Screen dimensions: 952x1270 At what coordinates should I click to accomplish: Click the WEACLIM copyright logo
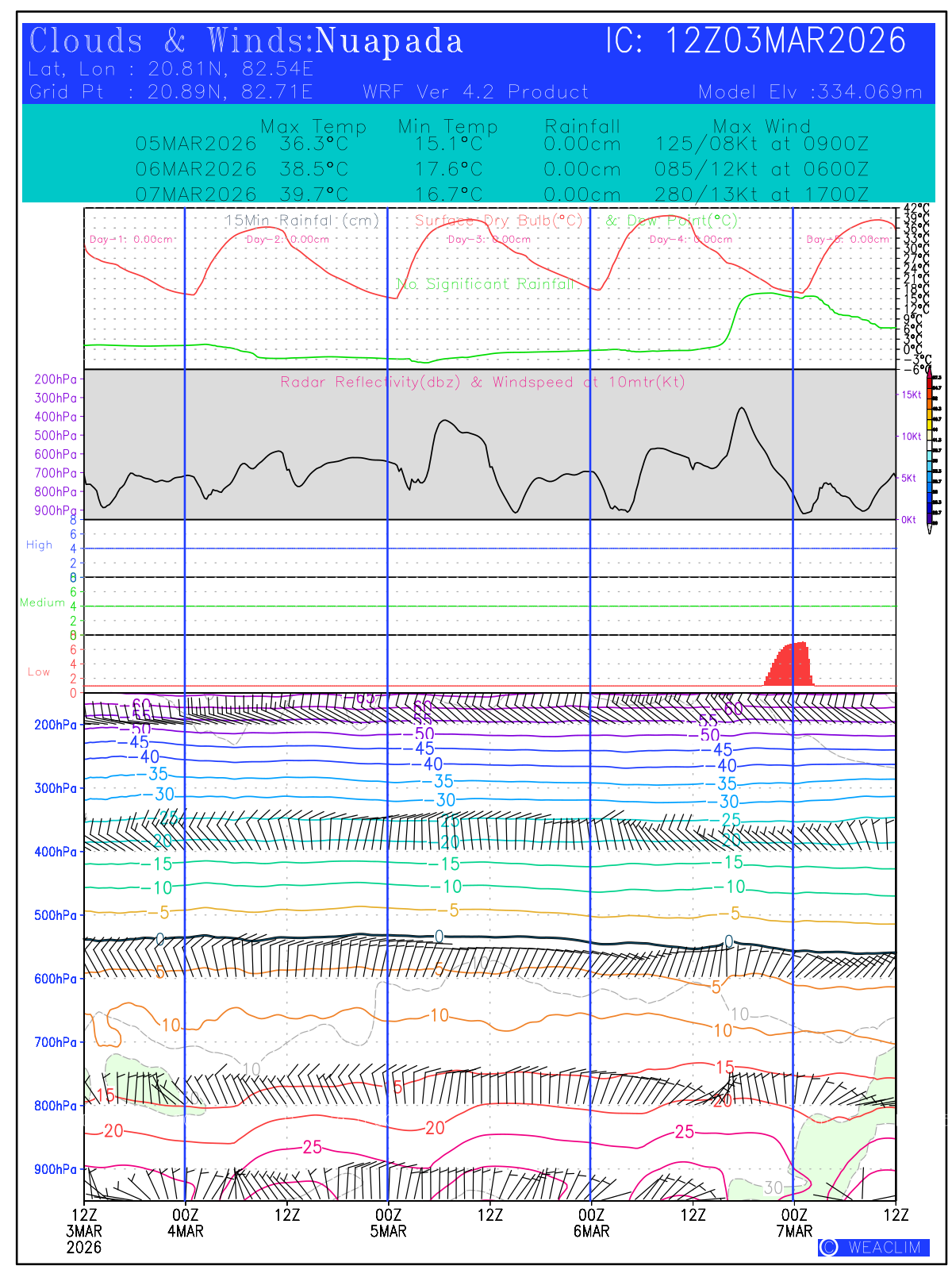[x=873, y=1247]
